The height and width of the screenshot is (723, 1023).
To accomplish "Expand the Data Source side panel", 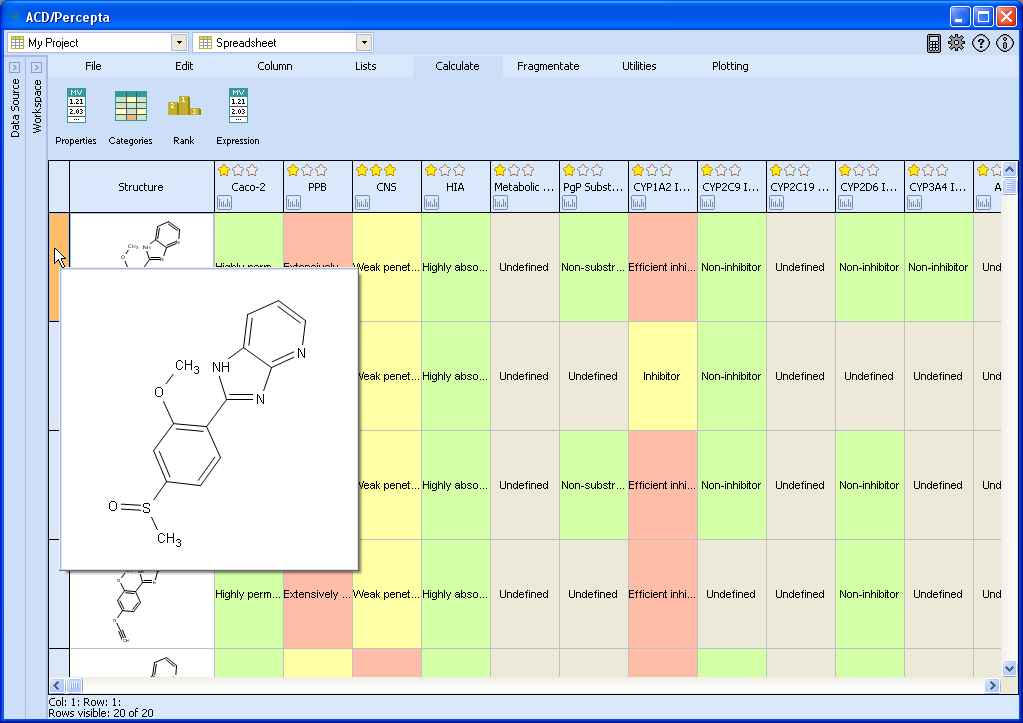I will click(15, 67).
